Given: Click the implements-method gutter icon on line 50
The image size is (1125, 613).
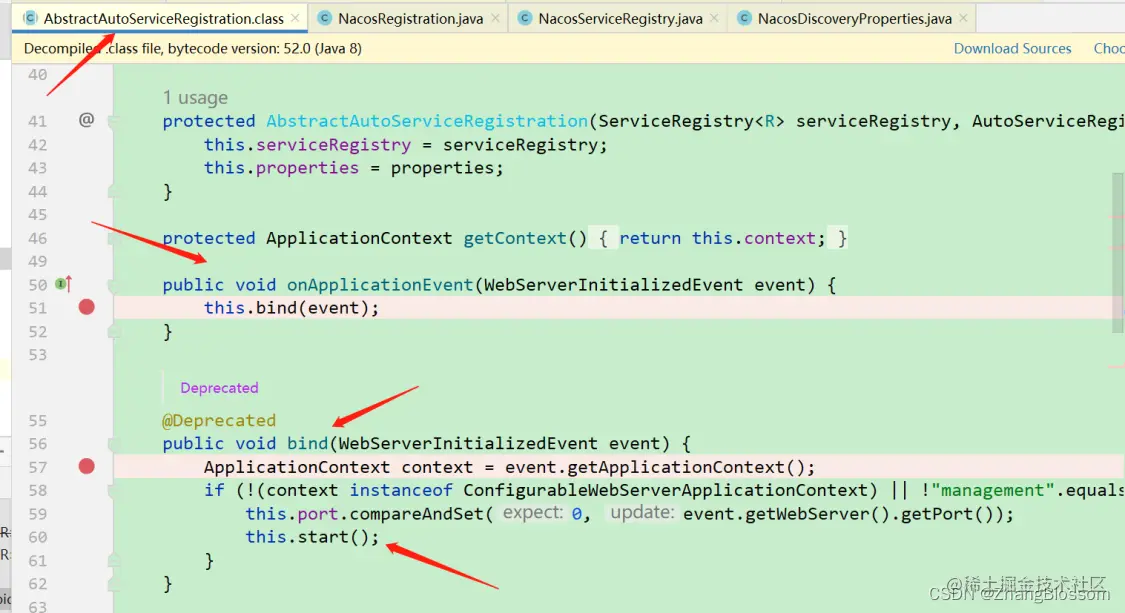Looking at the screenshot, I should coord(64,284).
